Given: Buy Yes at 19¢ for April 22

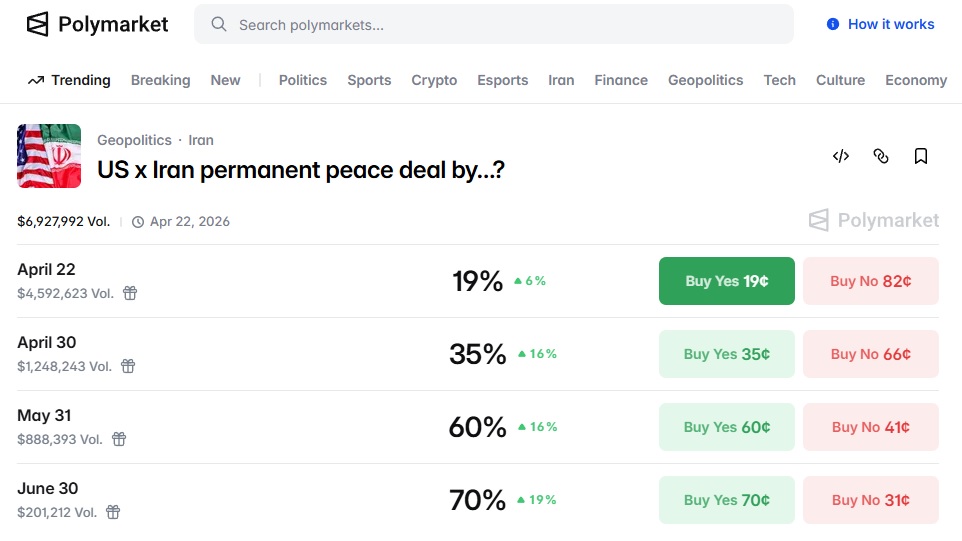Looking at the screenshot, I should (x=727, y=281).
